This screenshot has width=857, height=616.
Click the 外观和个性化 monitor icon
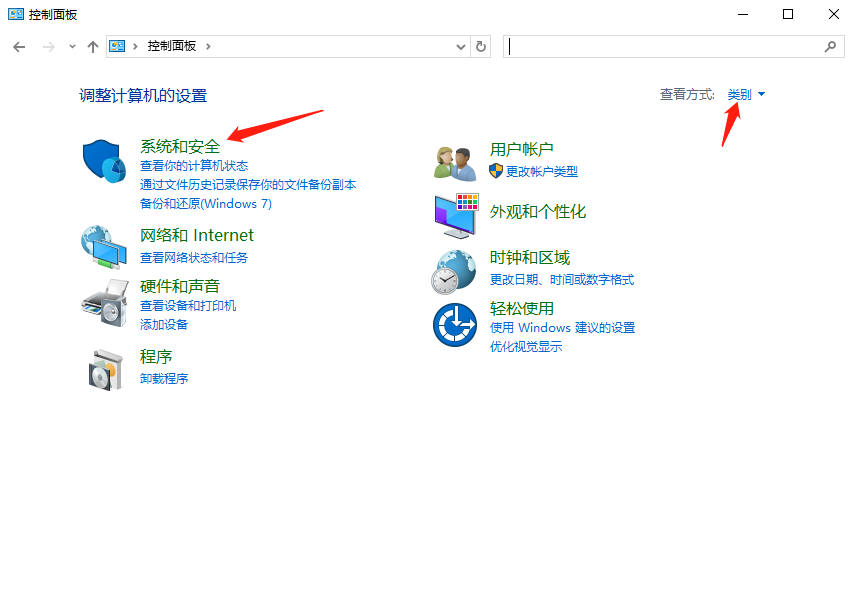coord(455,213)
